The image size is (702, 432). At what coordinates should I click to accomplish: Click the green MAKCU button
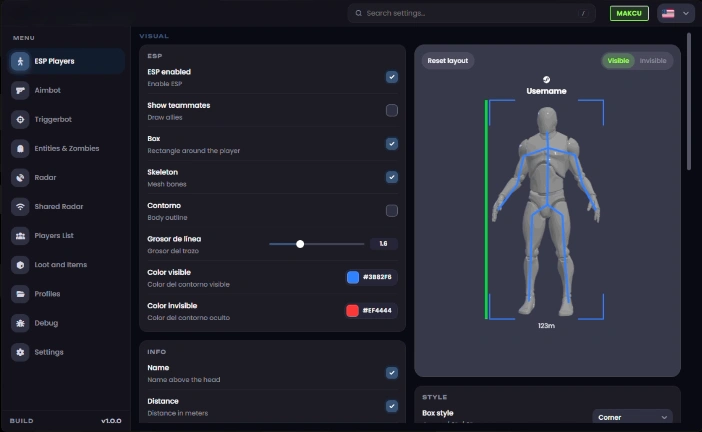pyautogui.click(x=629, y=13)
